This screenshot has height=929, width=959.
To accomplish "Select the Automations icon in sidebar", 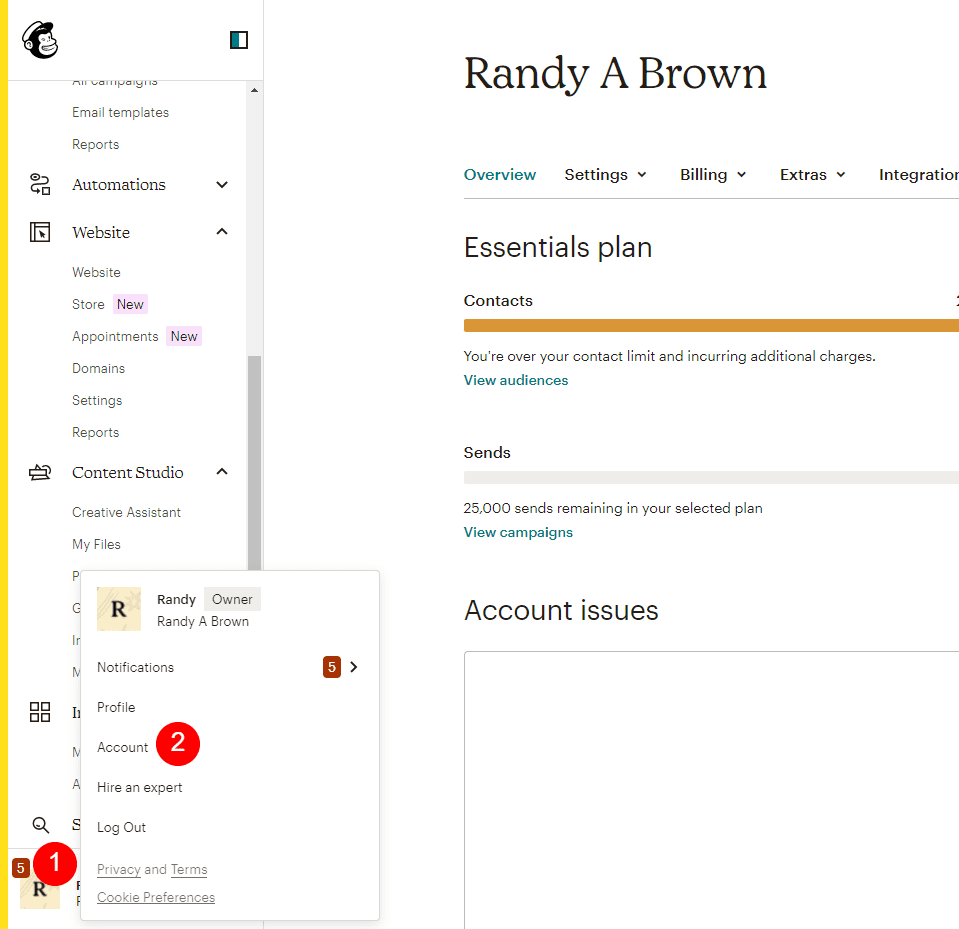I will [40, 184].
